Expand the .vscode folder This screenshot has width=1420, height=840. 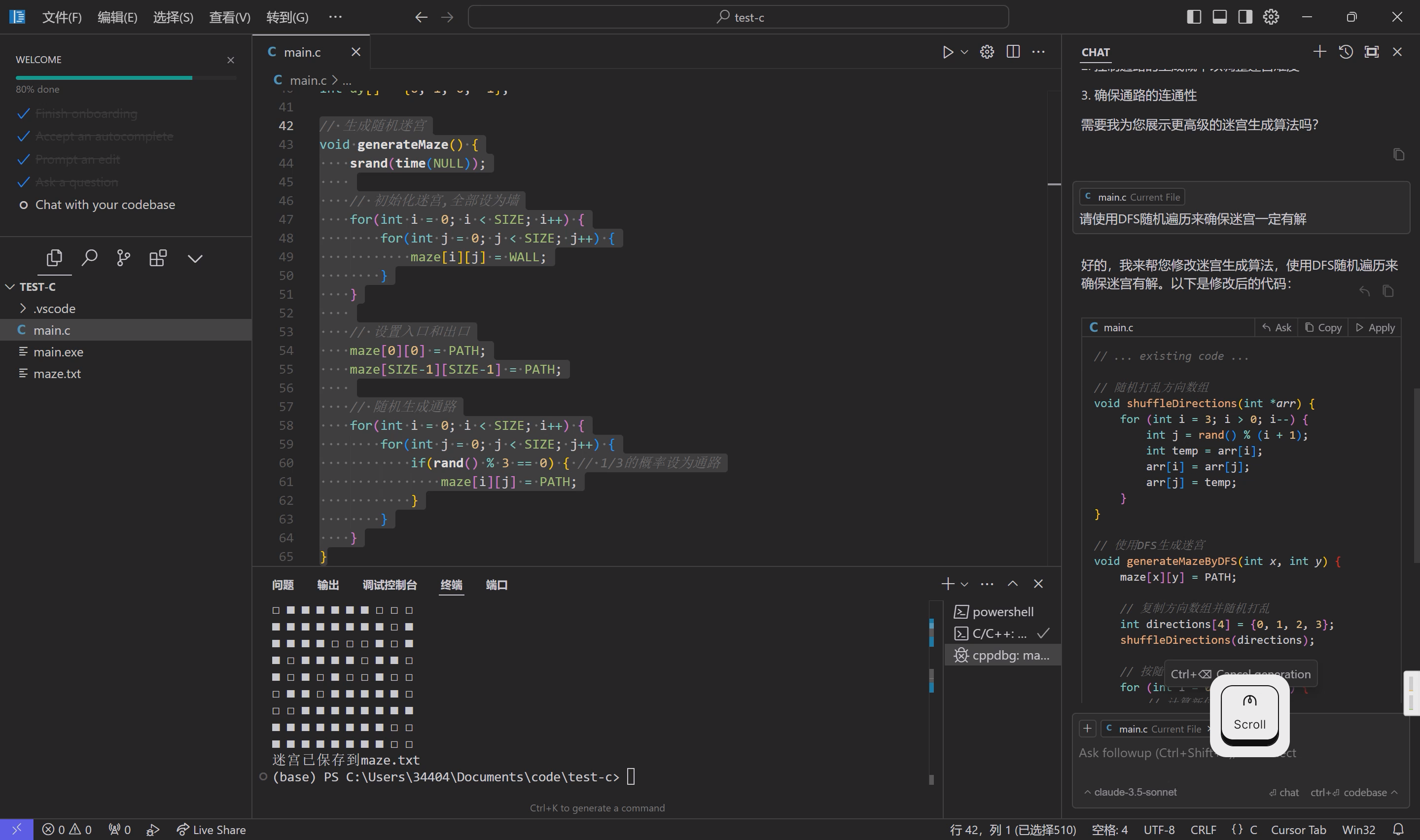click(23, 309)
